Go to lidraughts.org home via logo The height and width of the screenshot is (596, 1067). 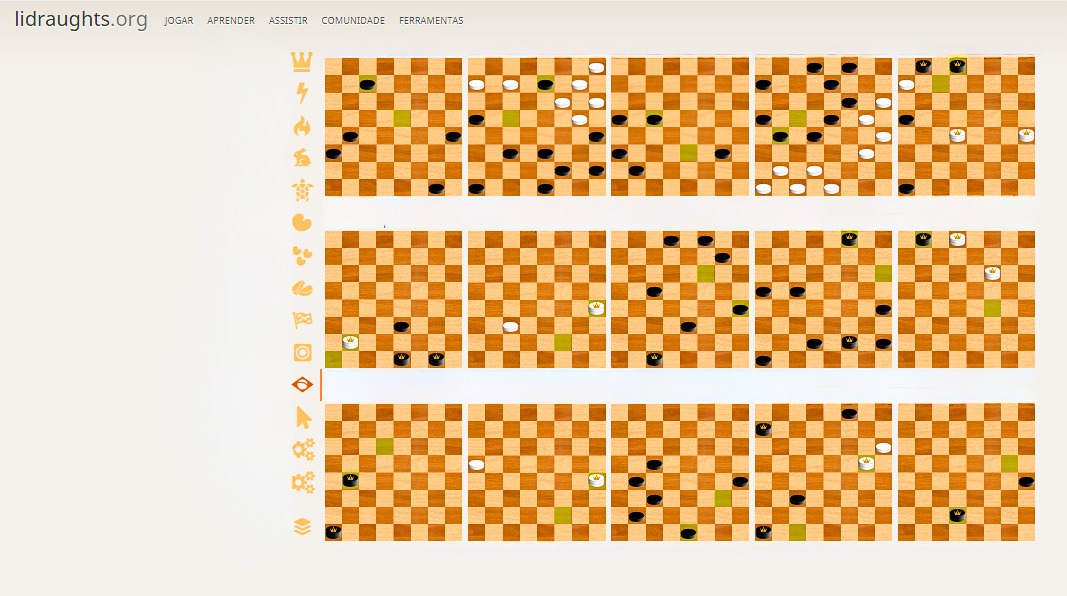[x=81, y=19]
